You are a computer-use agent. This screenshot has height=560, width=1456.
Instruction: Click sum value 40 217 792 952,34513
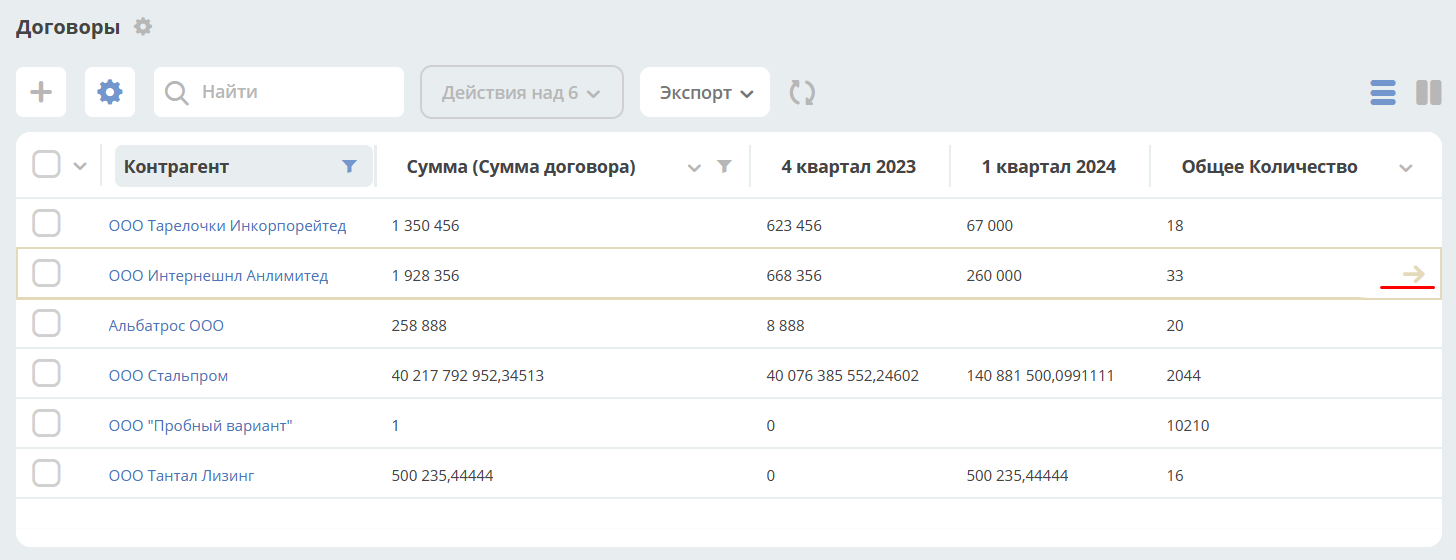[468, 376]
